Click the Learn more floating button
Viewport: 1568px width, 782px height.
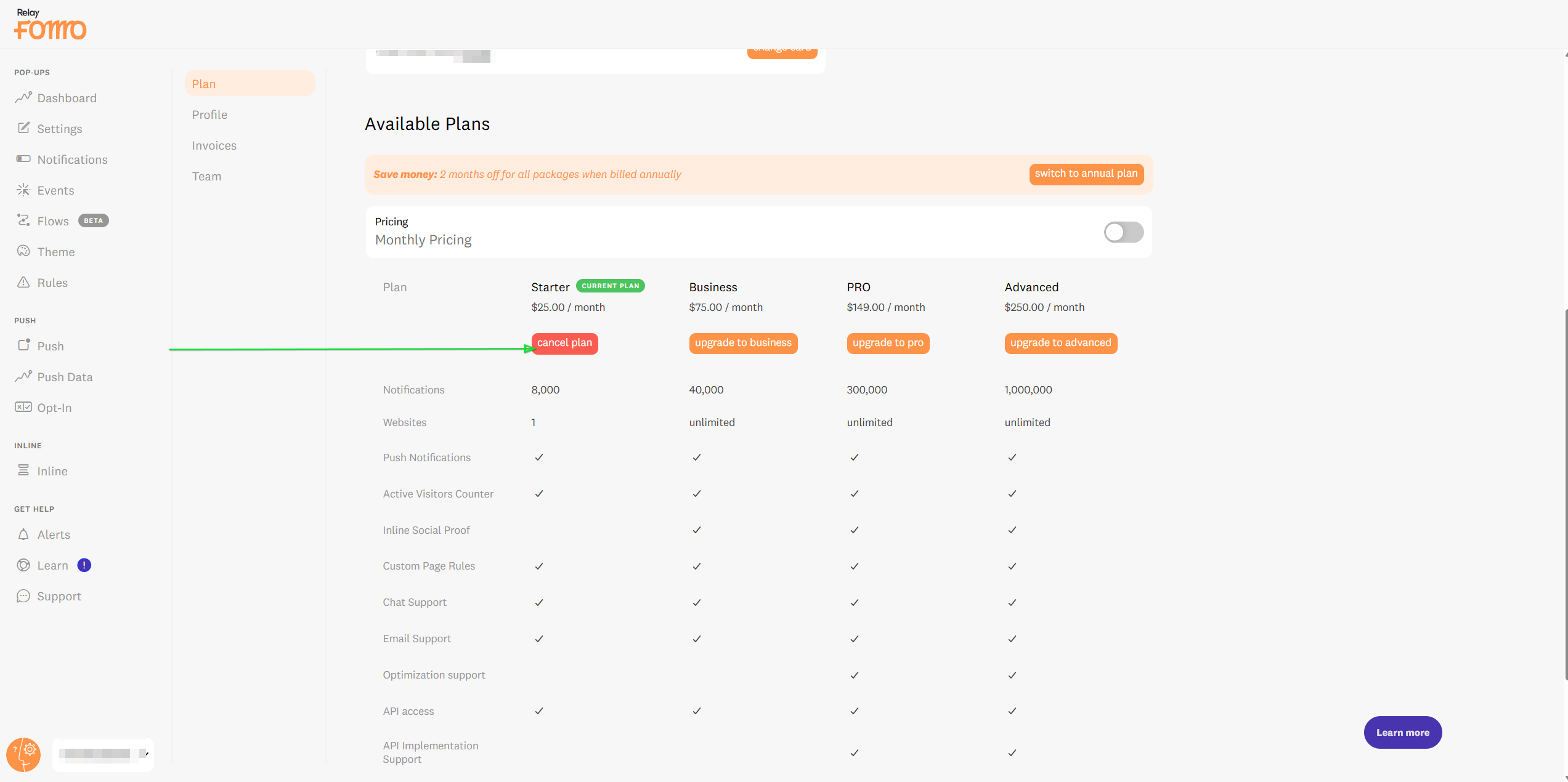pos(1402,732)
